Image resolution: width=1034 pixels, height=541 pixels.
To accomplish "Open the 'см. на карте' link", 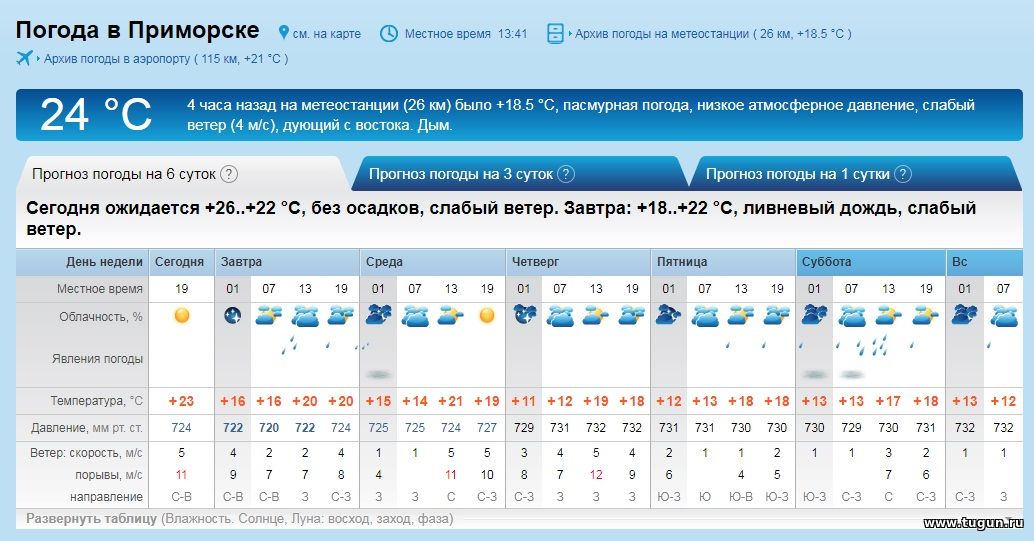I will 326,34.
